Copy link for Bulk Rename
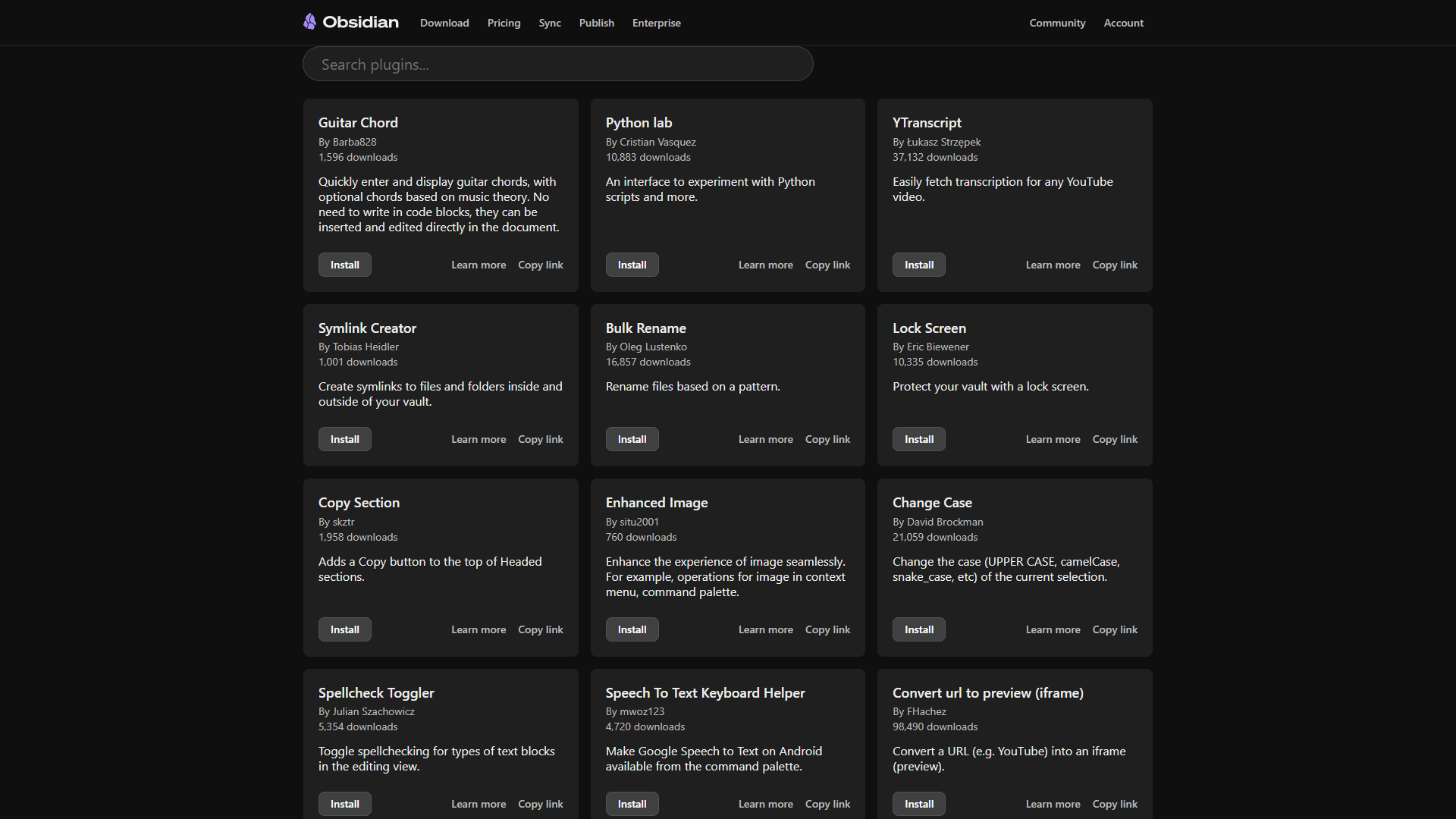This screenshot has height=819, width=1456. tap(828, 439)
